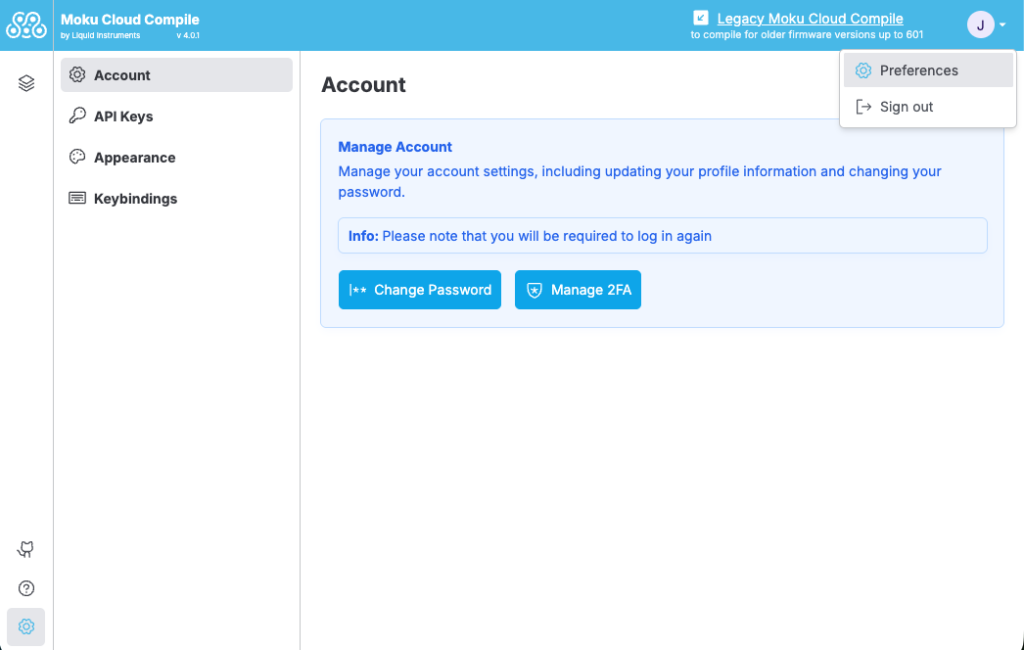Click the user avatar labeled J
This screenshot has width=1024, height=650.
[x=980, y=25]
